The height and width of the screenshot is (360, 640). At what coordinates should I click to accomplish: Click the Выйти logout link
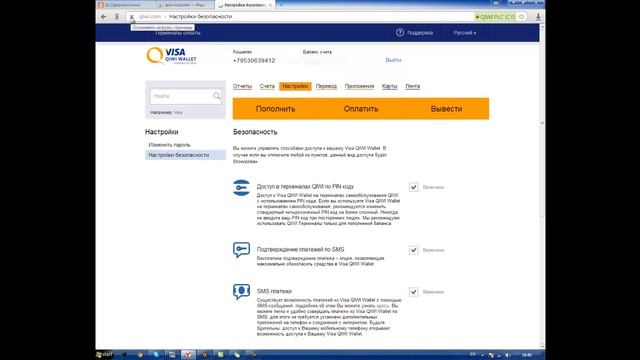pos(393,60)
